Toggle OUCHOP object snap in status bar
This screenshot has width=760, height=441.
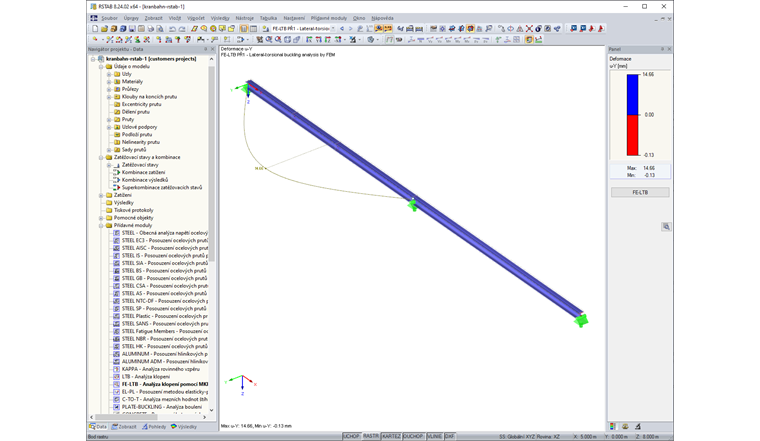413,437
